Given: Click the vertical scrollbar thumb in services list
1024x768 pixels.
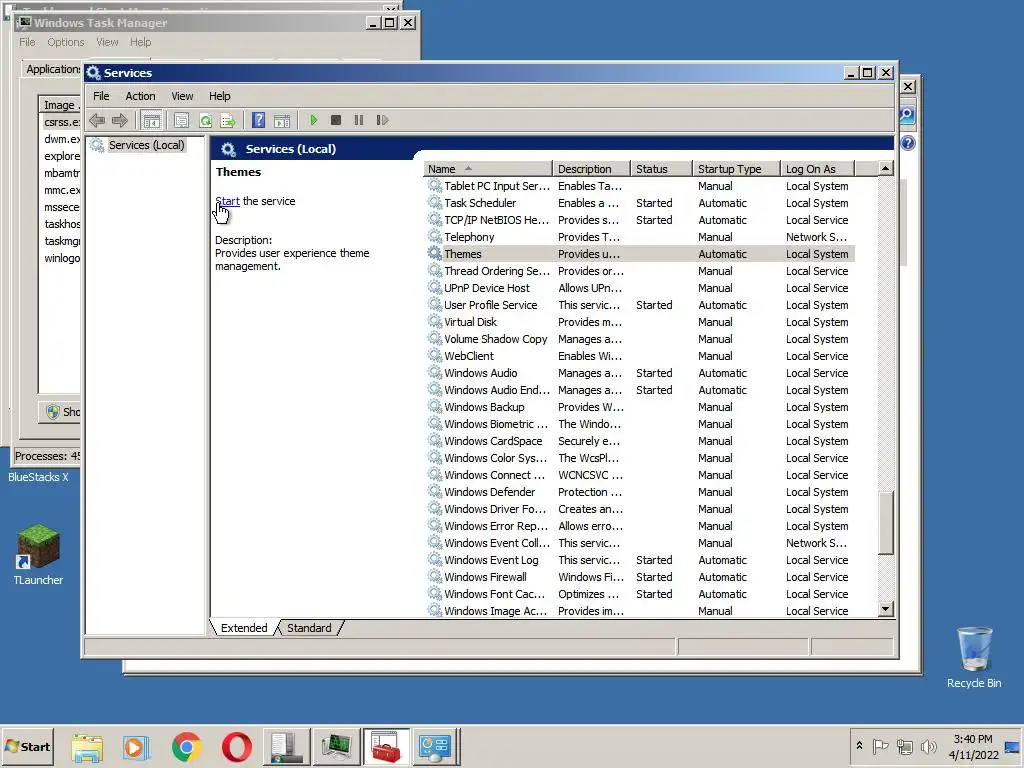Looking at the screenshot, I should point(885,523).
